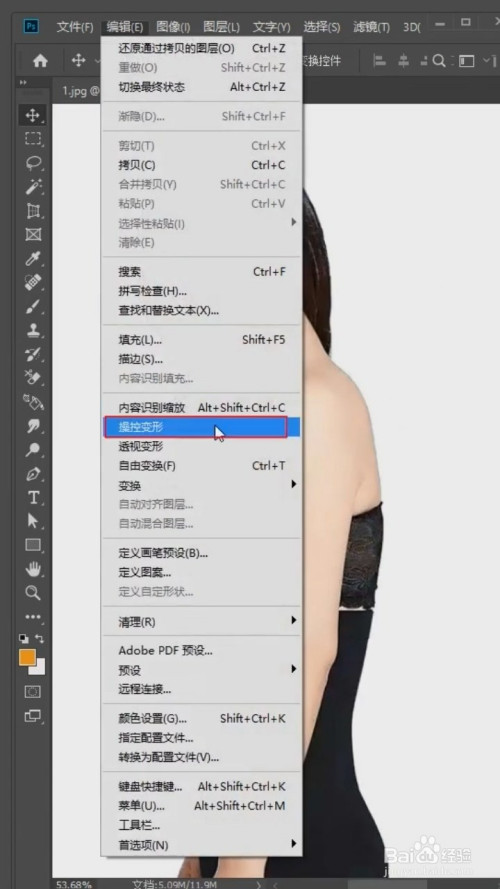Choose 内容识别缩放 menu entry

pos(201,408)
